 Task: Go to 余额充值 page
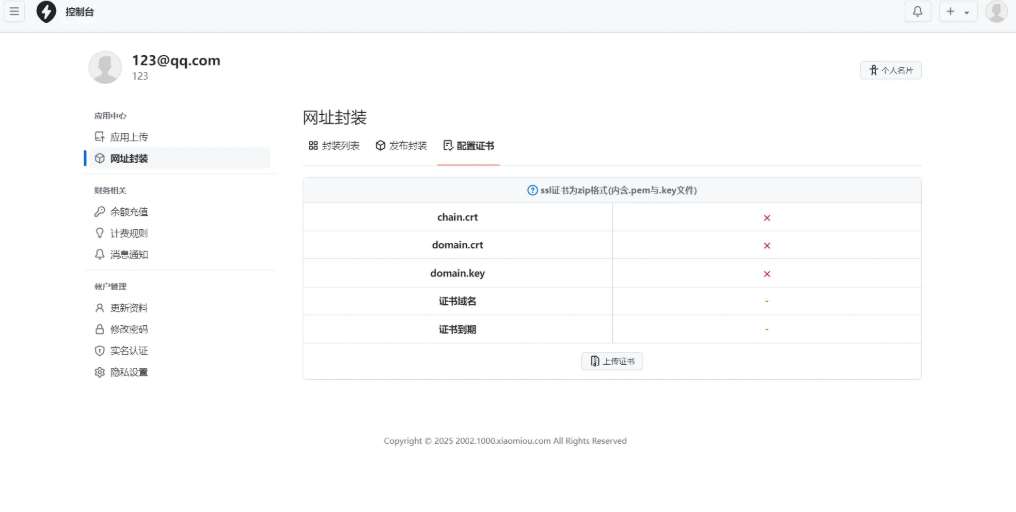[x=128, y=212]
